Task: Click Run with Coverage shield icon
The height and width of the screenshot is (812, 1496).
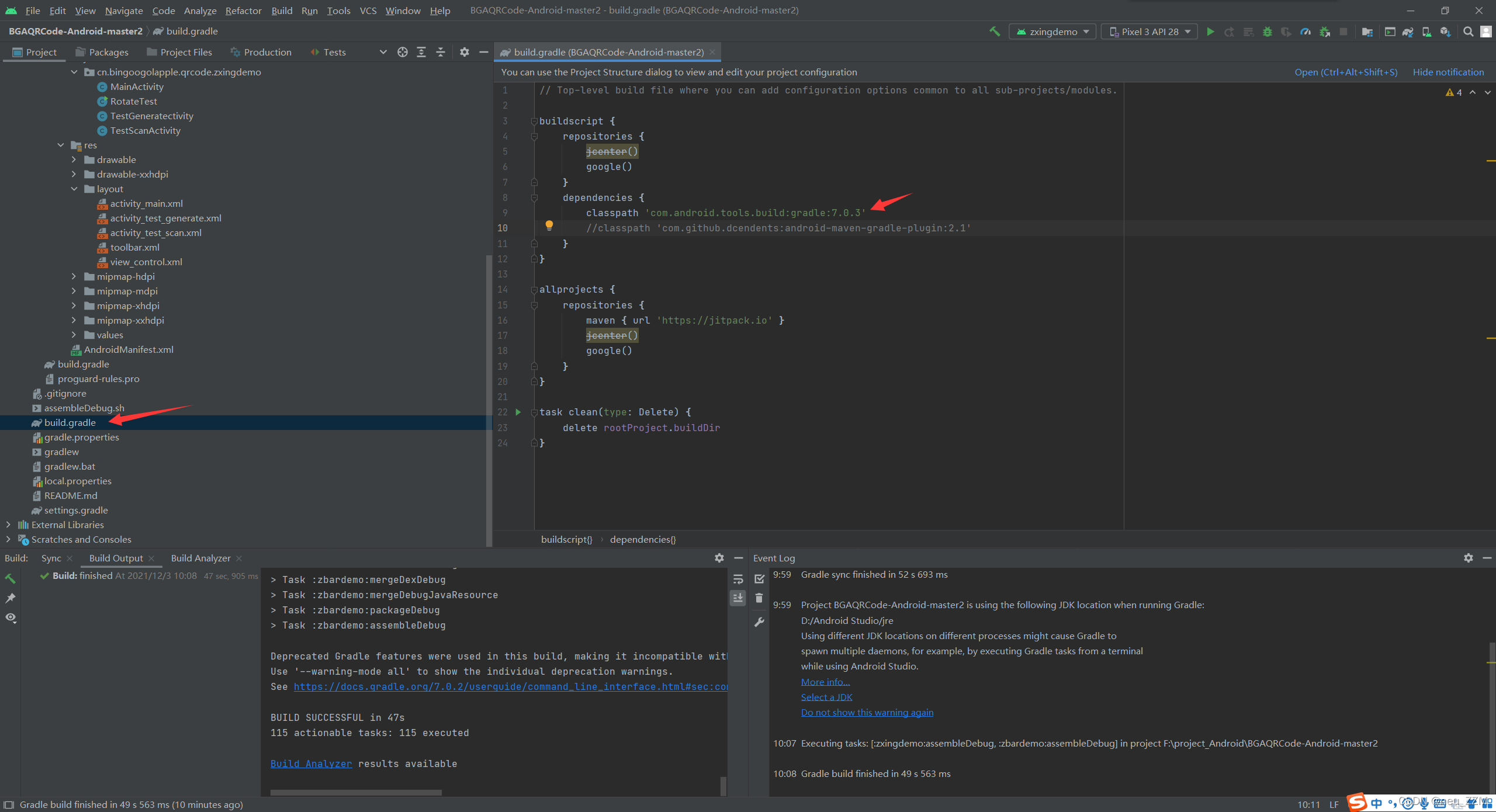Action: pos(1286,32)
